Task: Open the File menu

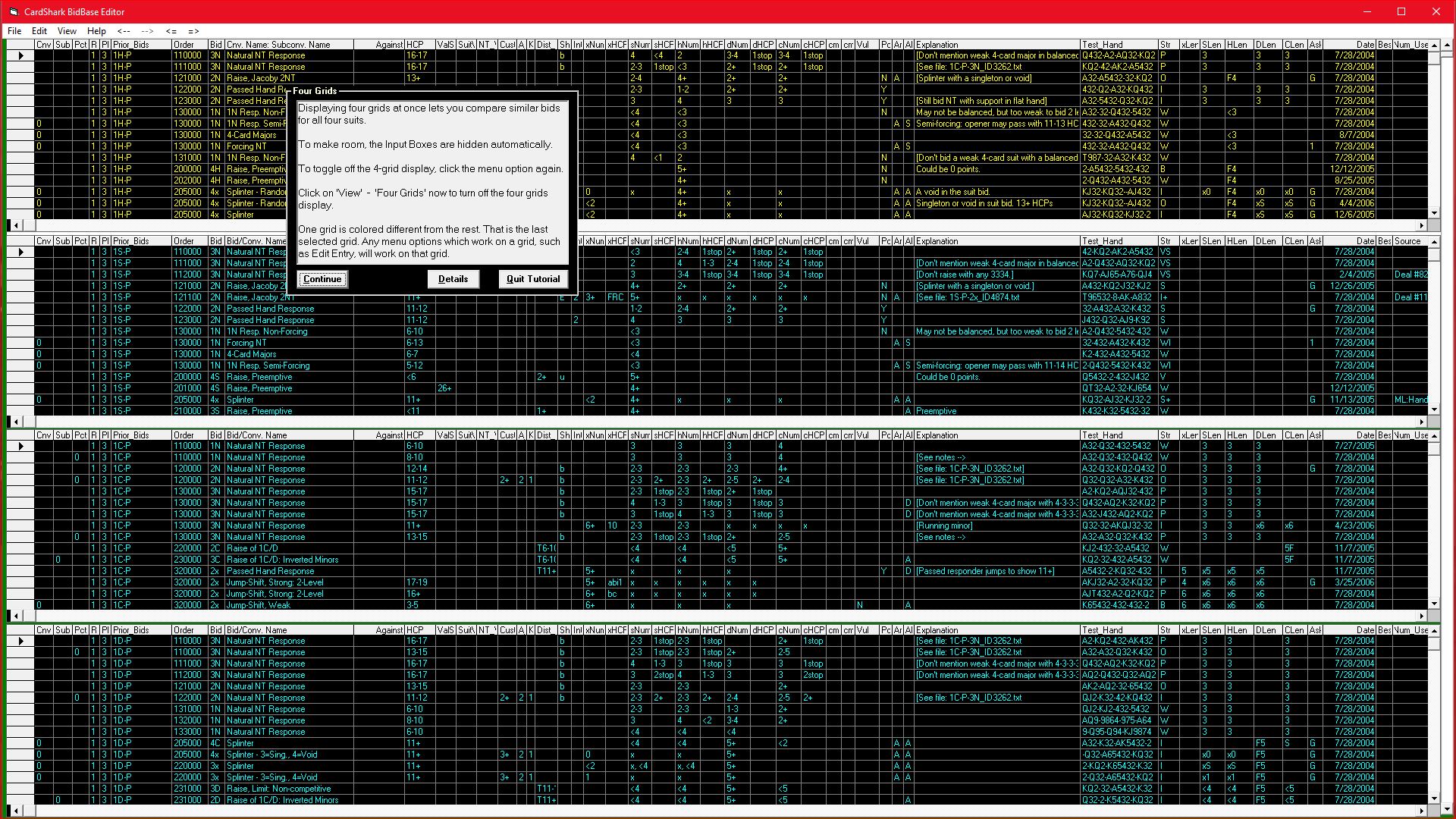Action: click(14, 31)
